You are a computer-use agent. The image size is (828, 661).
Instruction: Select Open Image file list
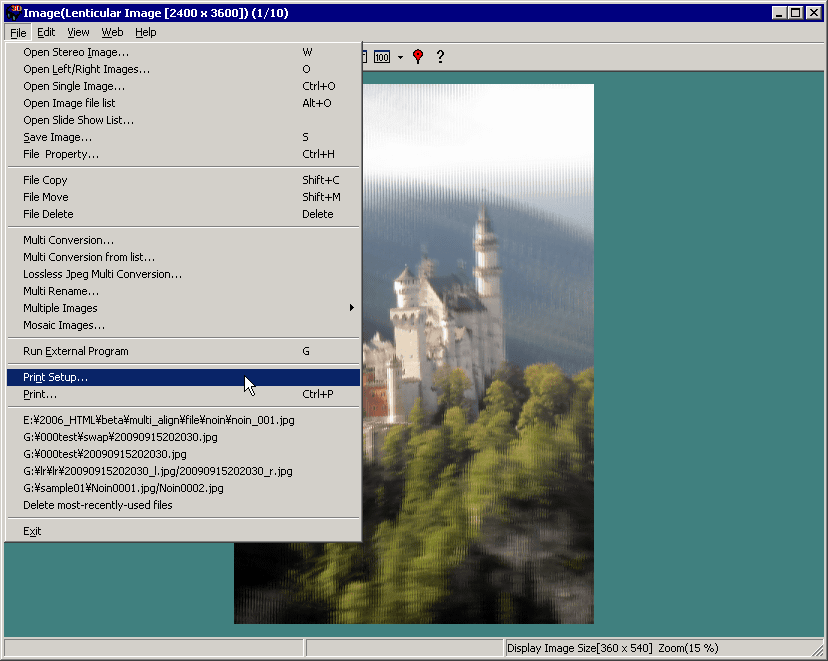pyautogui.click(x=183, y=103)
